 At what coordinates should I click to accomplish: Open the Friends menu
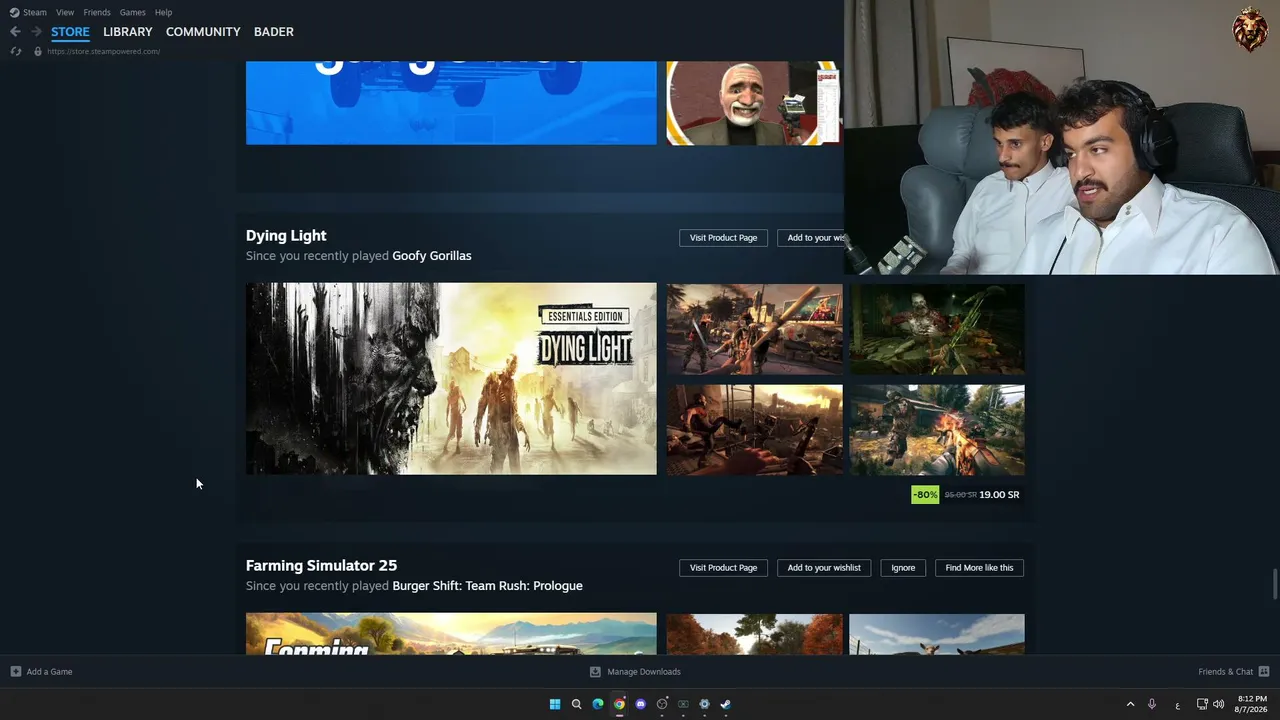97,12
